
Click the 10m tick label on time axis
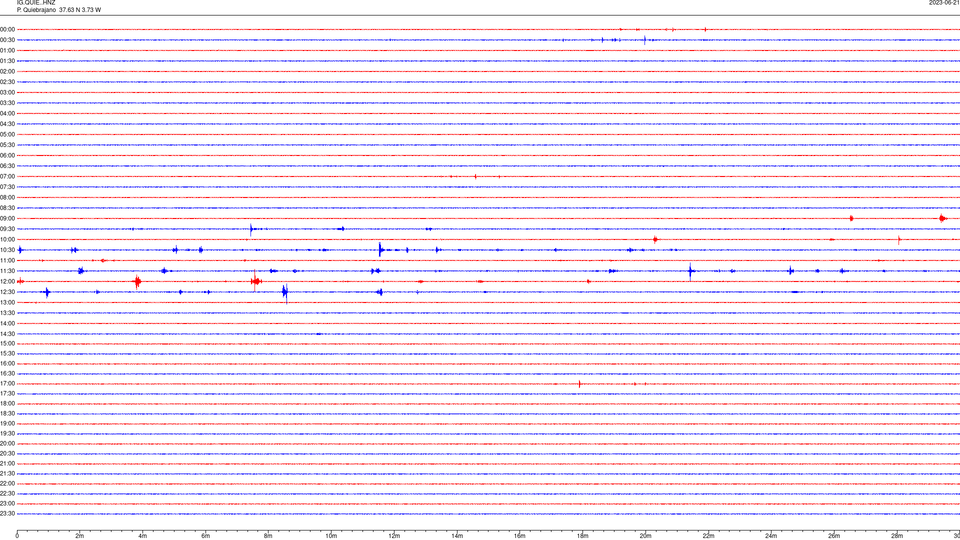(x=331, y=536)
